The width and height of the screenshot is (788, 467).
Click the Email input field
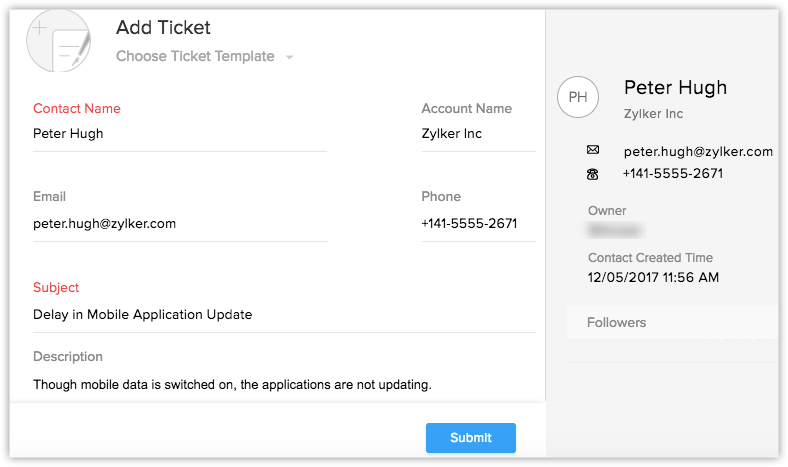(179, 224)
